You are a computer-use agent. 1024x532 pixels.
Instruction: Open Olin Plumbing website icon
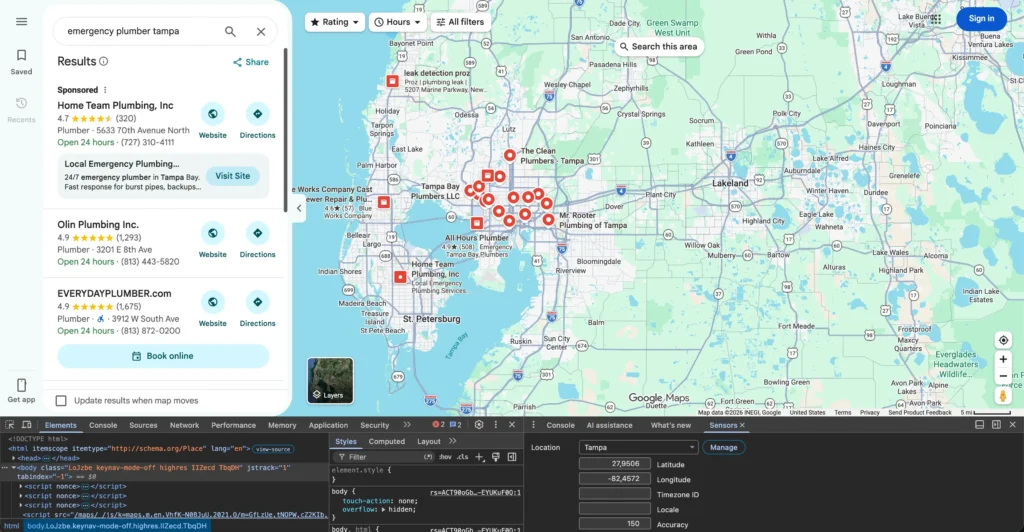coord(212,233)
